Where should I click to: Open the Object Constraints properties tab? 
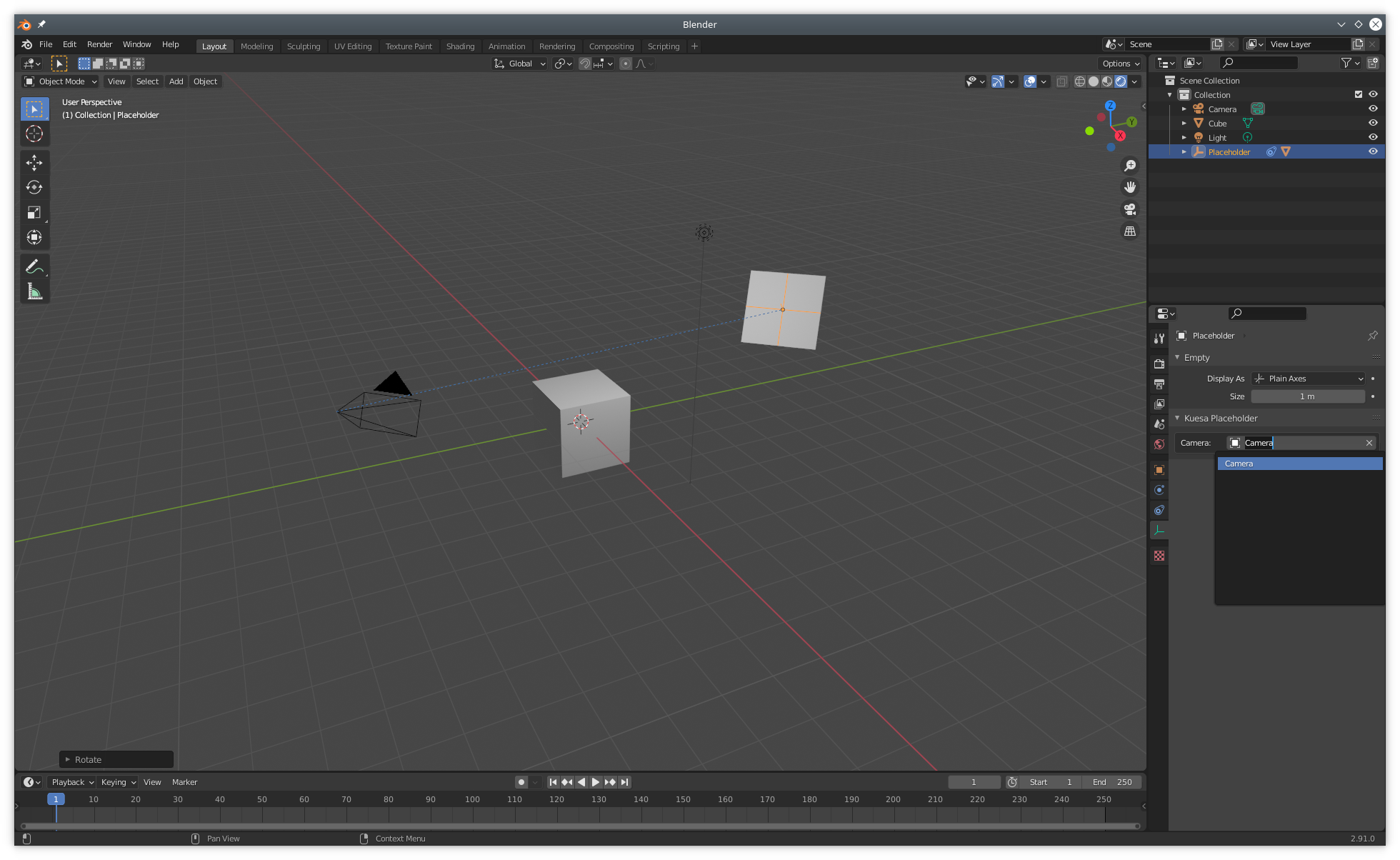(x=1159, y=510)
